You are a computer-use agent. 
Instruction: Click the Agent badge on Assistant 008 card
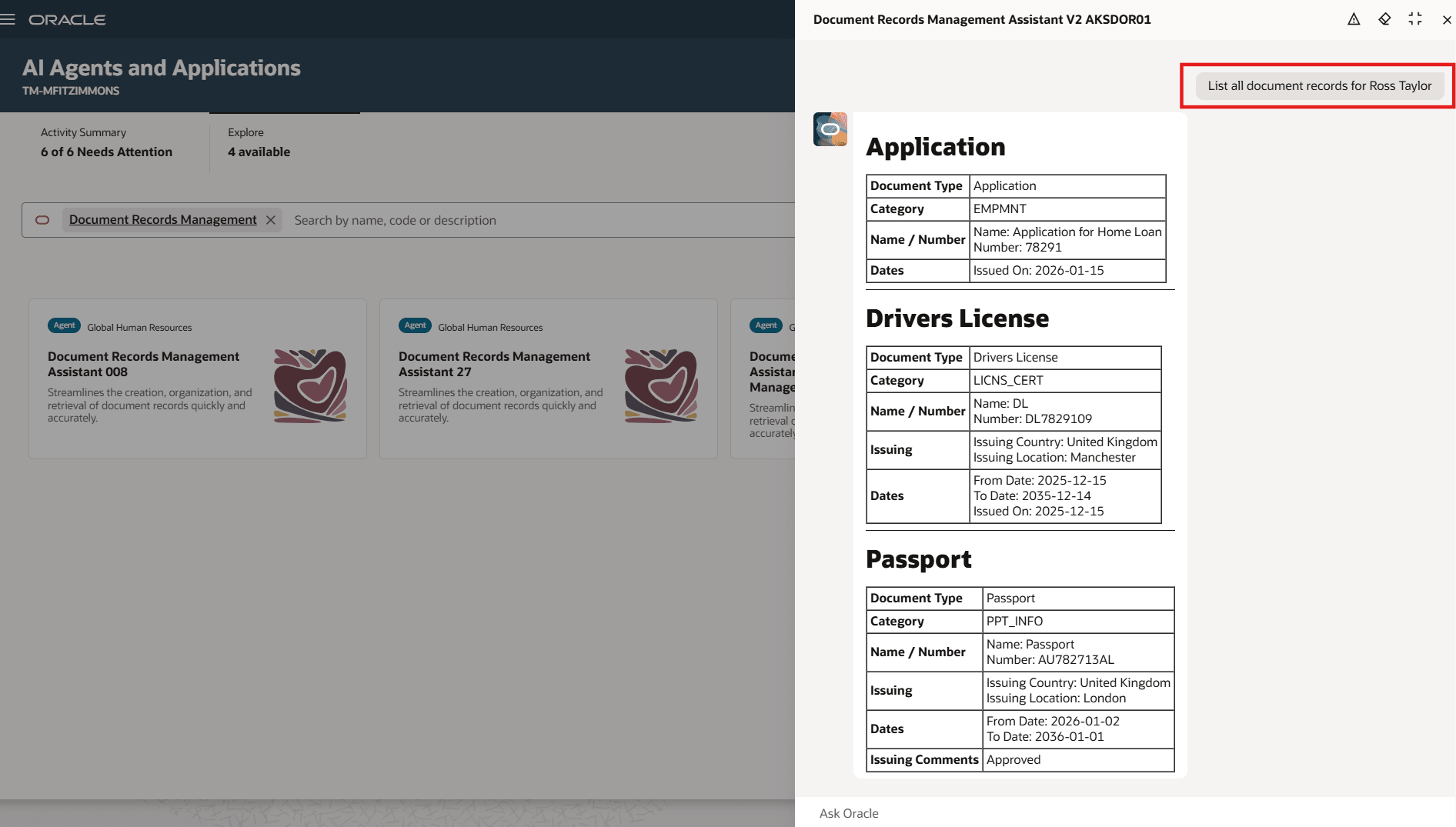64,325
